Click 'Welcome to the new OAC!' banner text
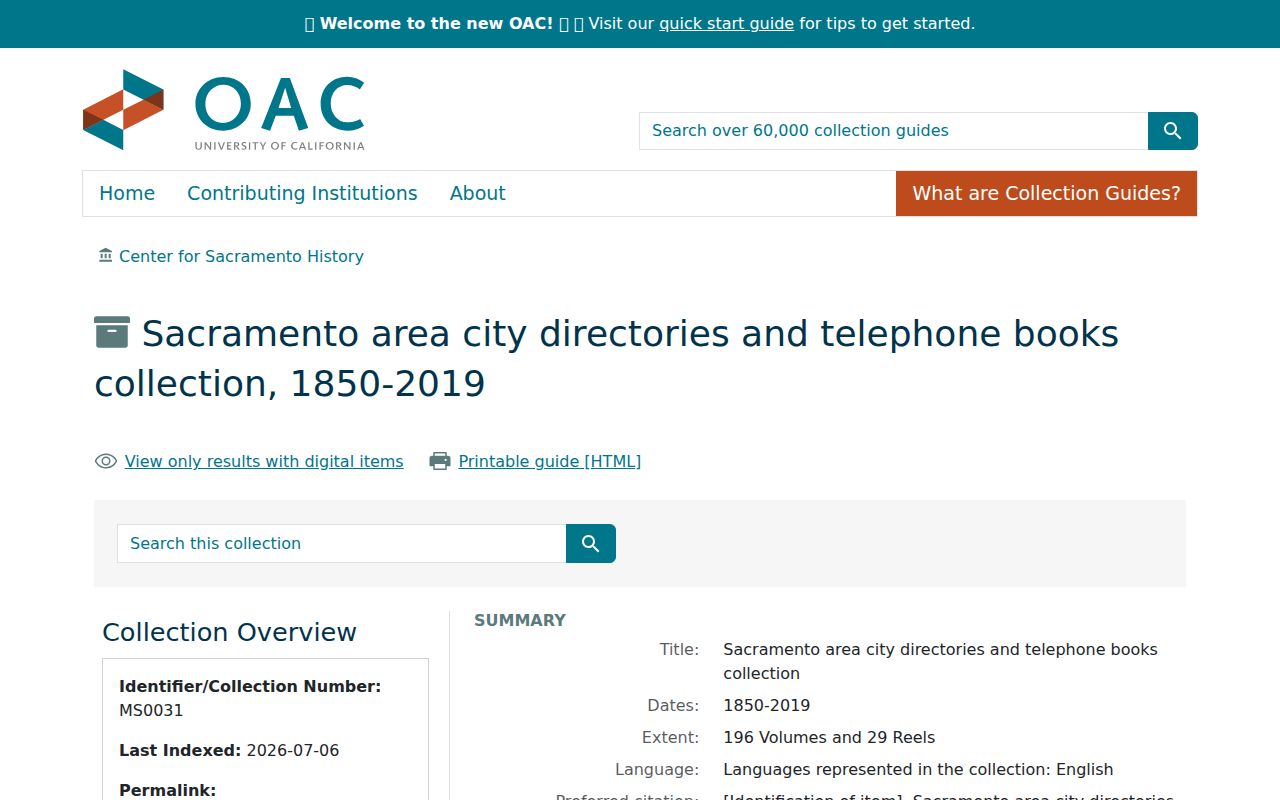Viewport: 1280px width, 800px height. 436,23
